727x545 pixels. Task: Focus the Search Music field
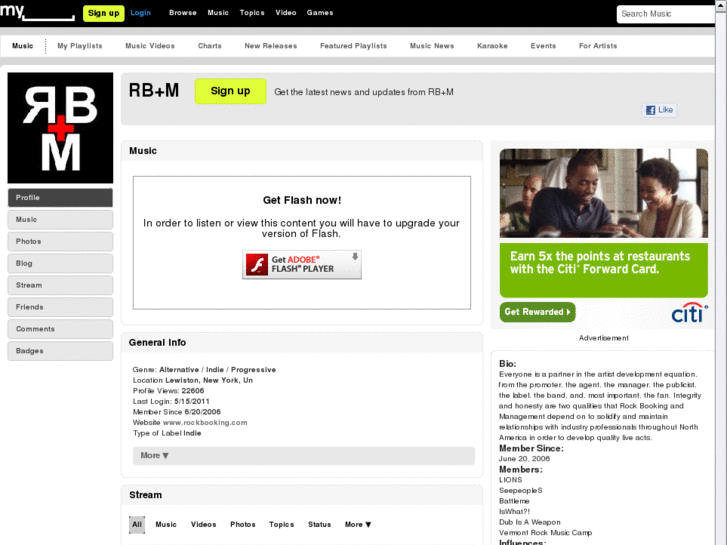click(666, 14)
